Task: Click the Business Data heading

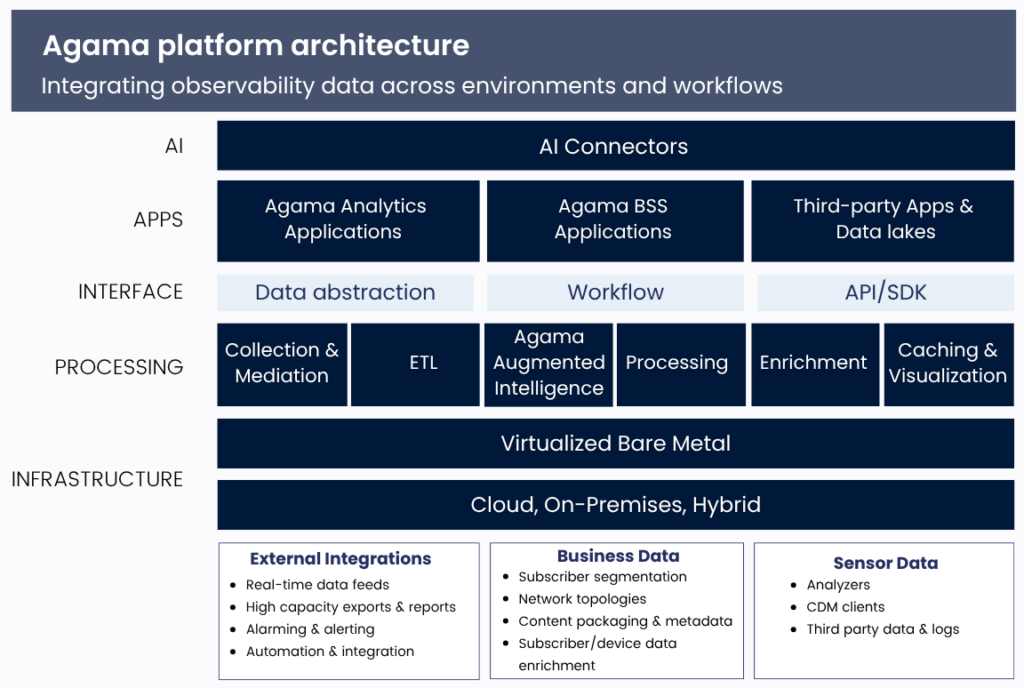Action: coord(618,556)
